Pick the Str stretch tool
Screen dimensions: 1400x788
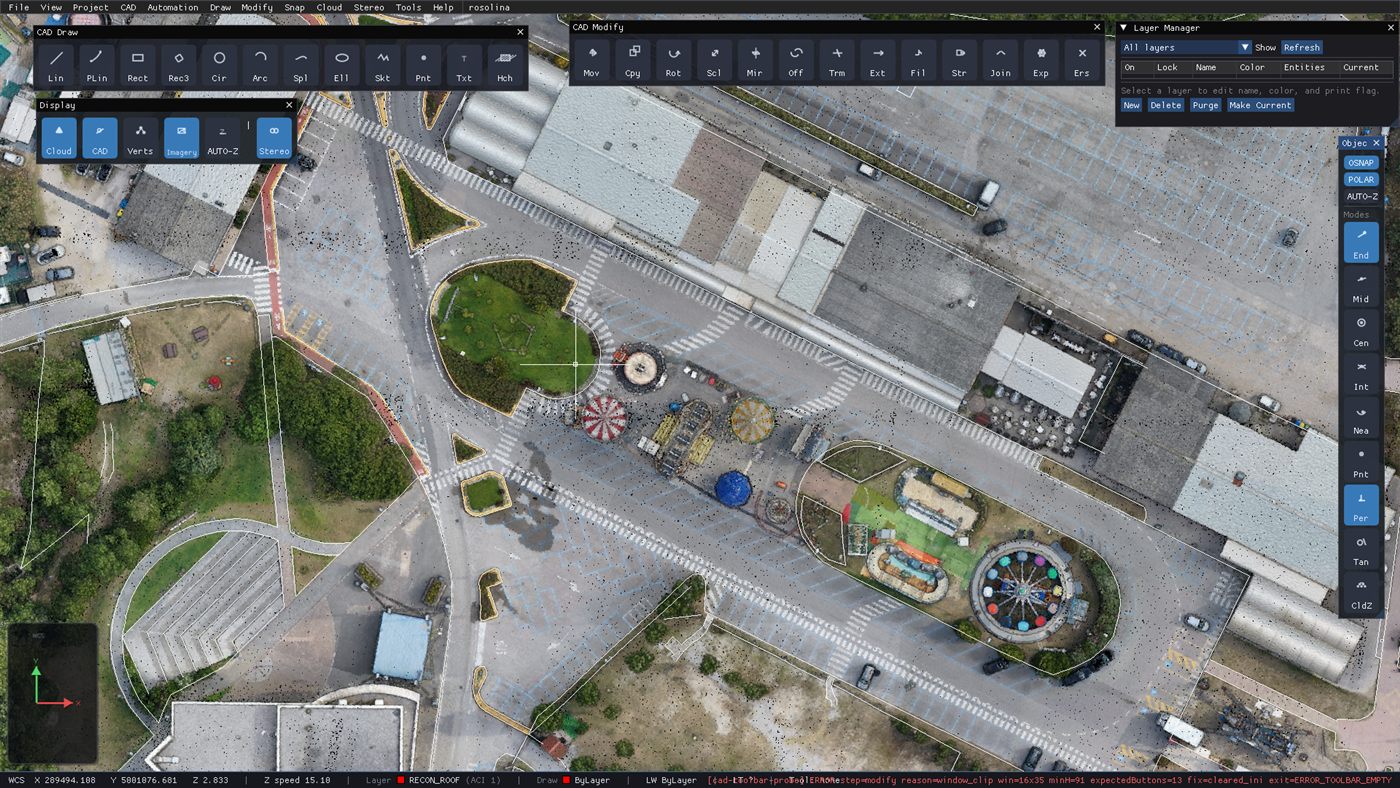point(960,60)
